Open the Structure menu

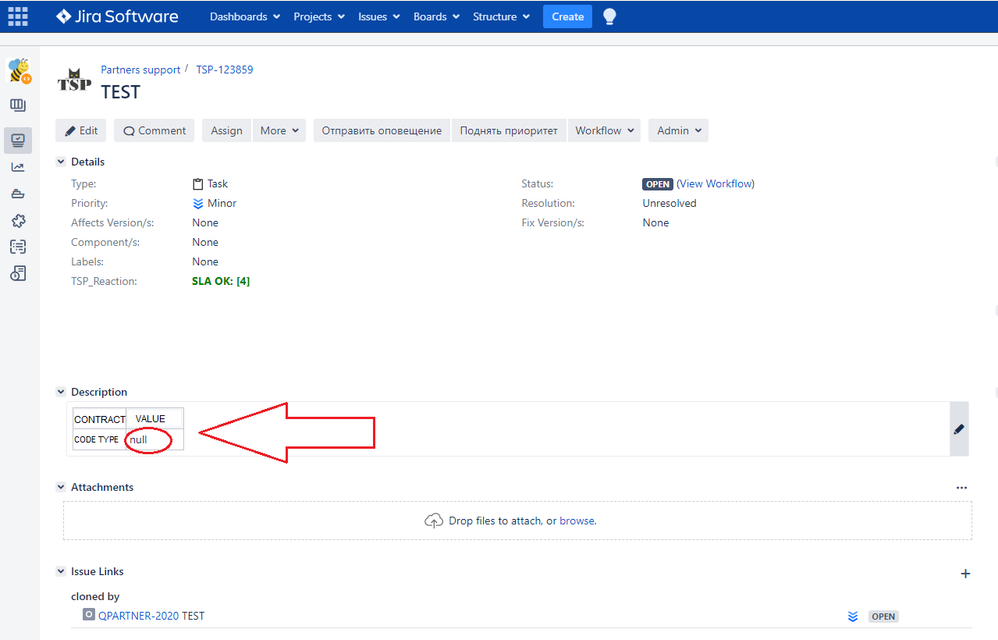pos(501,17)
